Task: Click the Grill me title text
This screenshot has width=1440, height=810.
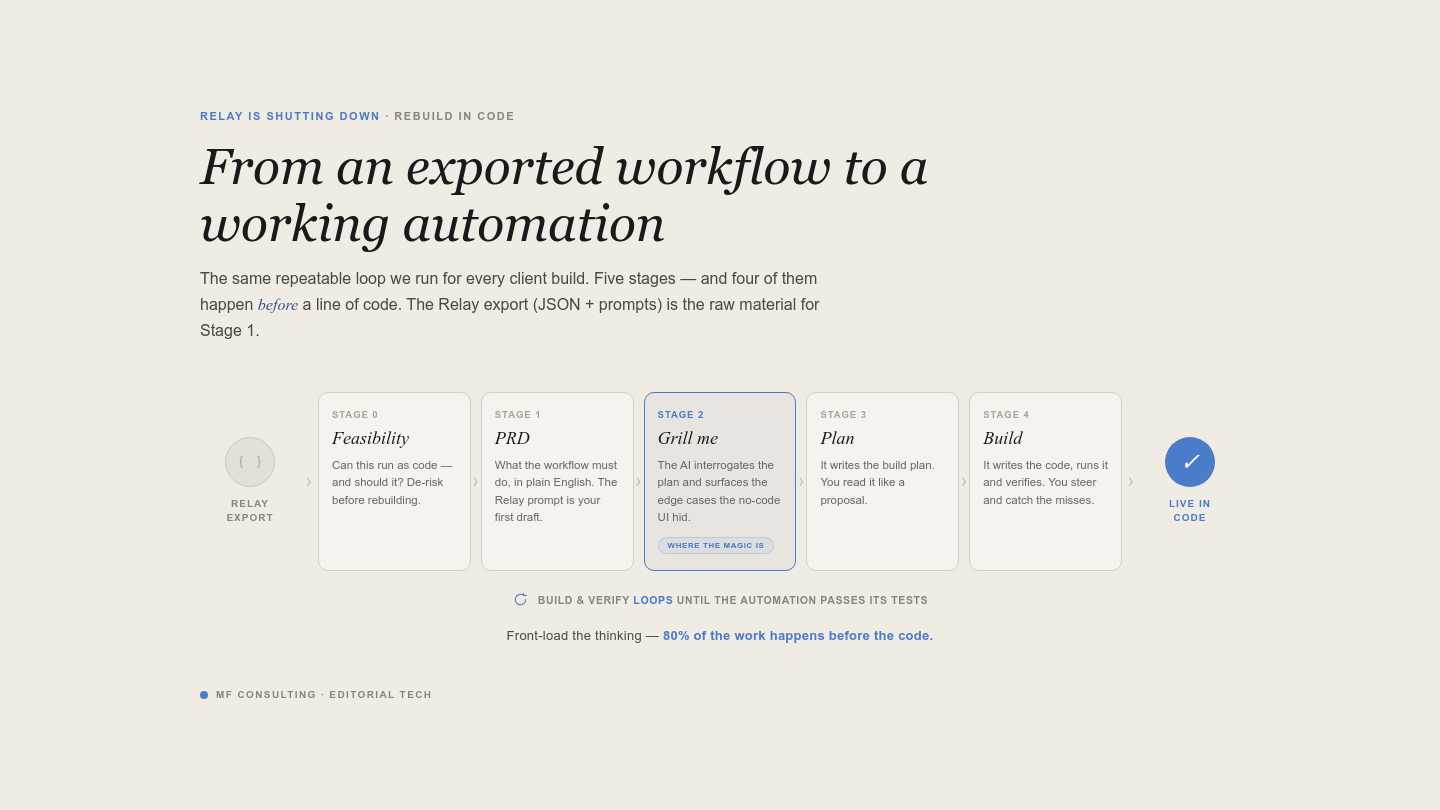Action: tap(688, 438)
